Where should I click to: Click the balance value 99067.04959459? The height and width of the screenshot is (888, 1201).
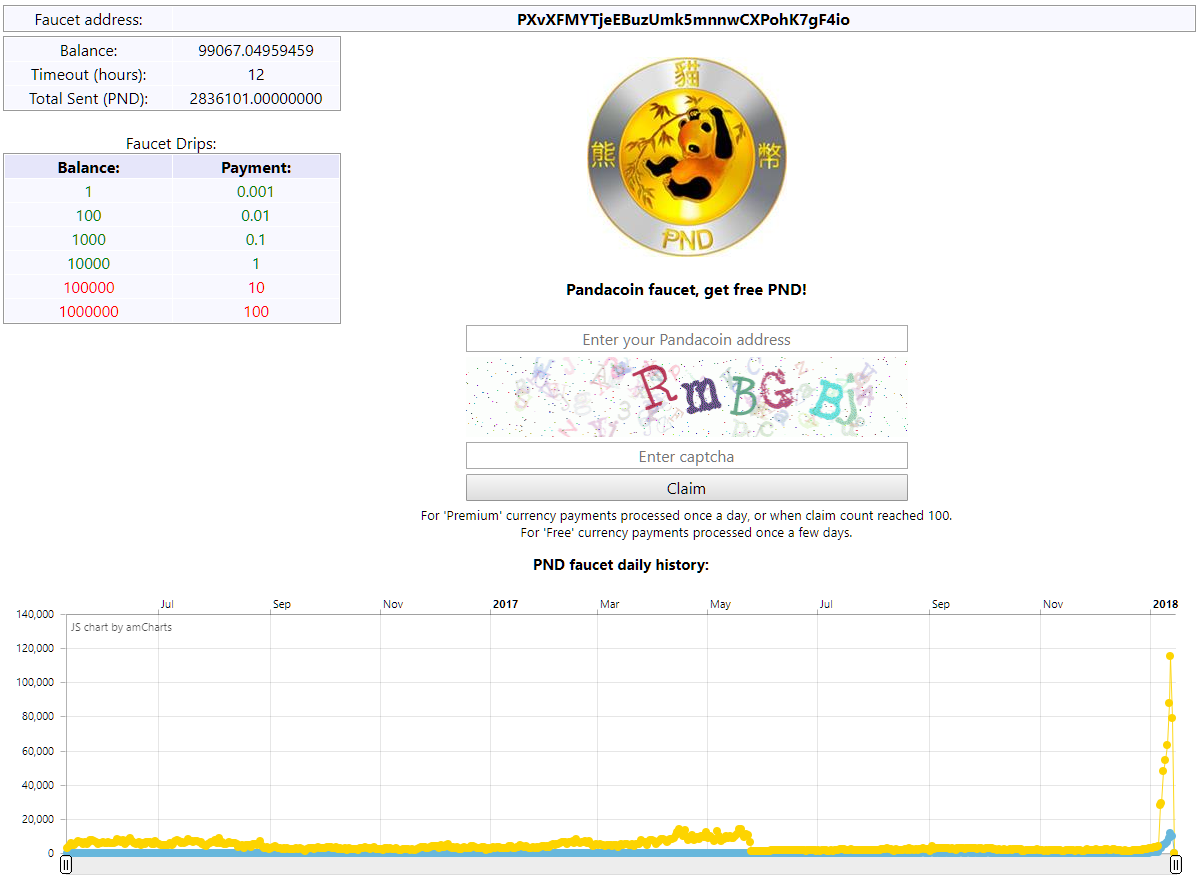(x=256, y=50)
